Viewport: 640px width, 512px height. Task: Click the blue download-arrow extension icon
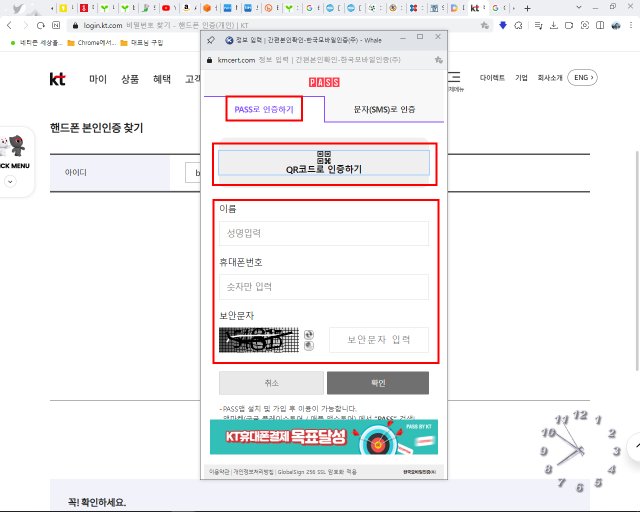tap(503, 25)
